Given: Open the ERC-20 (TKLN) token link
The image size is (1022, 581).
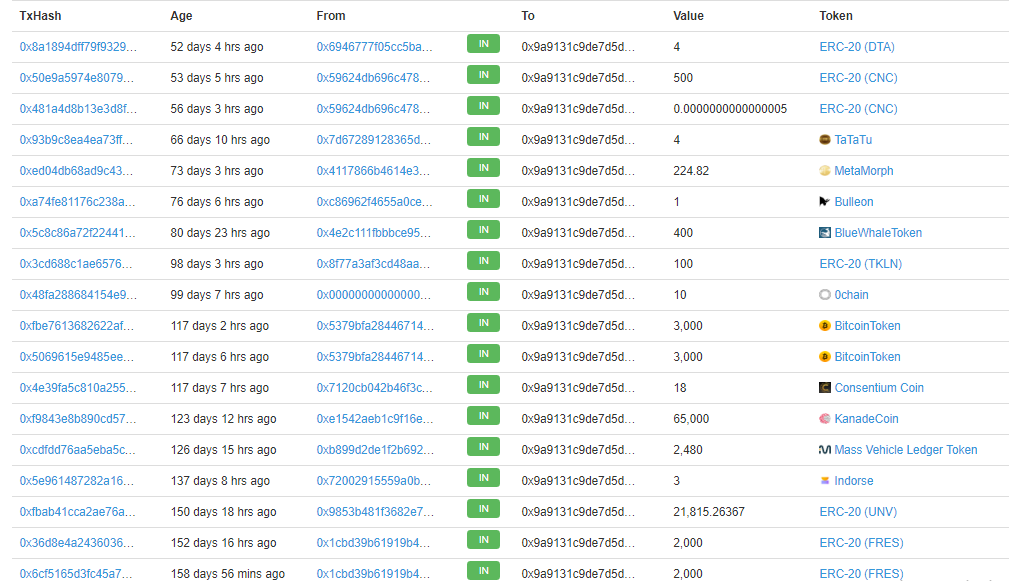Looking at the screenshot, I should coord(861,263).
